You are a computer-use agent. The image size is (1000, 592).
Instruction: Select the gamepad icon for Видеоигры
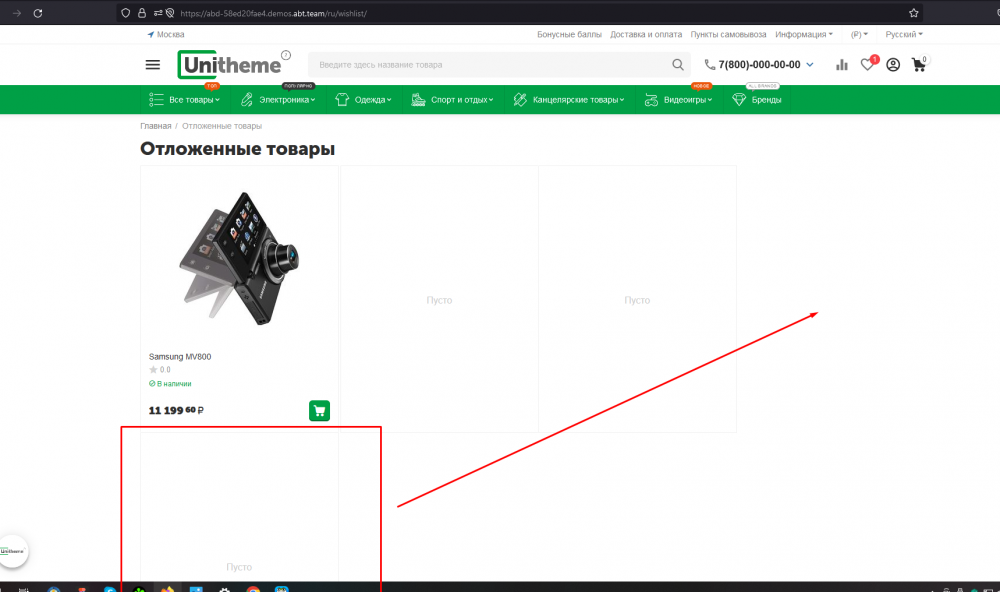[651, 99]
